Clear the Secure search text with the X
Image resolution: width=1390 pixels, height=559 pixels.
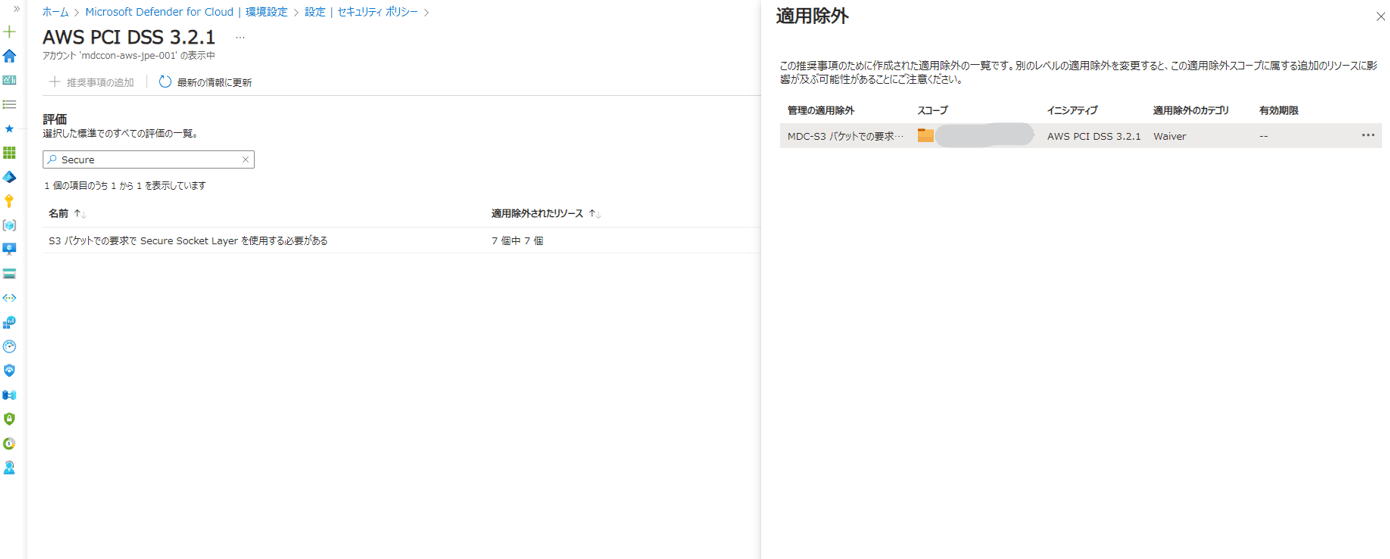click(245, 159)
